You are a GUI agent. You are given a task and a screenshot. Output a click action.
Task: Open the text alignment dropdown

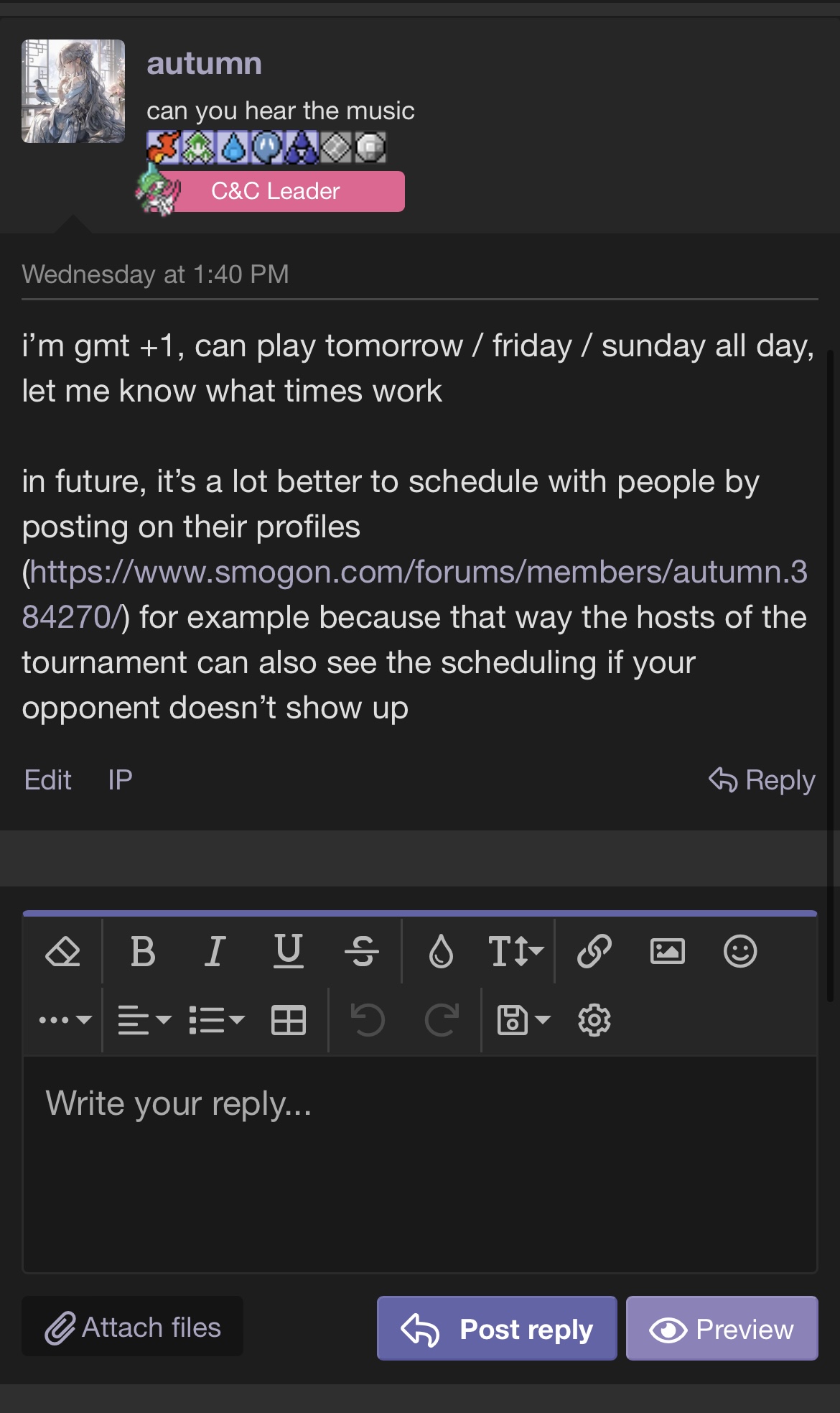(x=144, y=1019)
